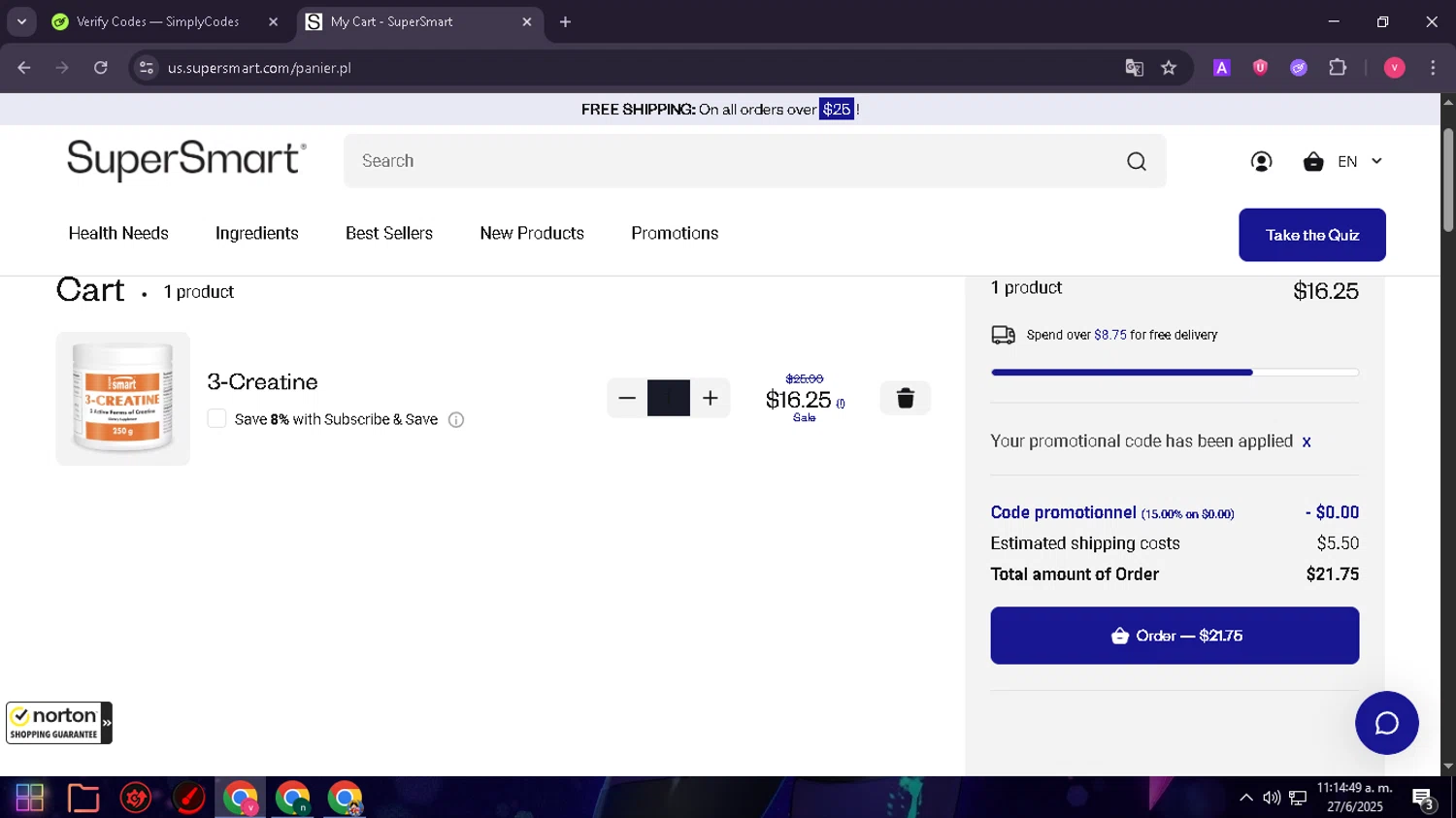
Task: Click the search magnifier icon
Action: [x=1137, y=161]
